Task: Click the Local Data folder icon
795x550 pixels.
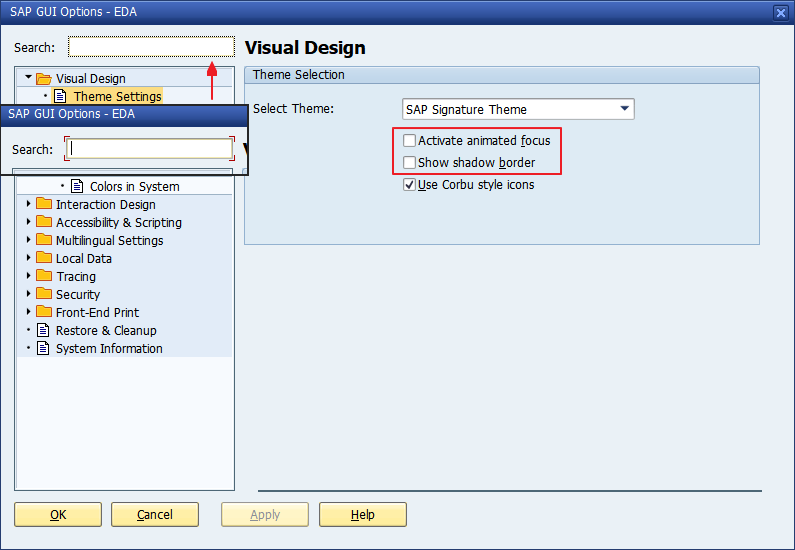Action: [x=44, y=258]
